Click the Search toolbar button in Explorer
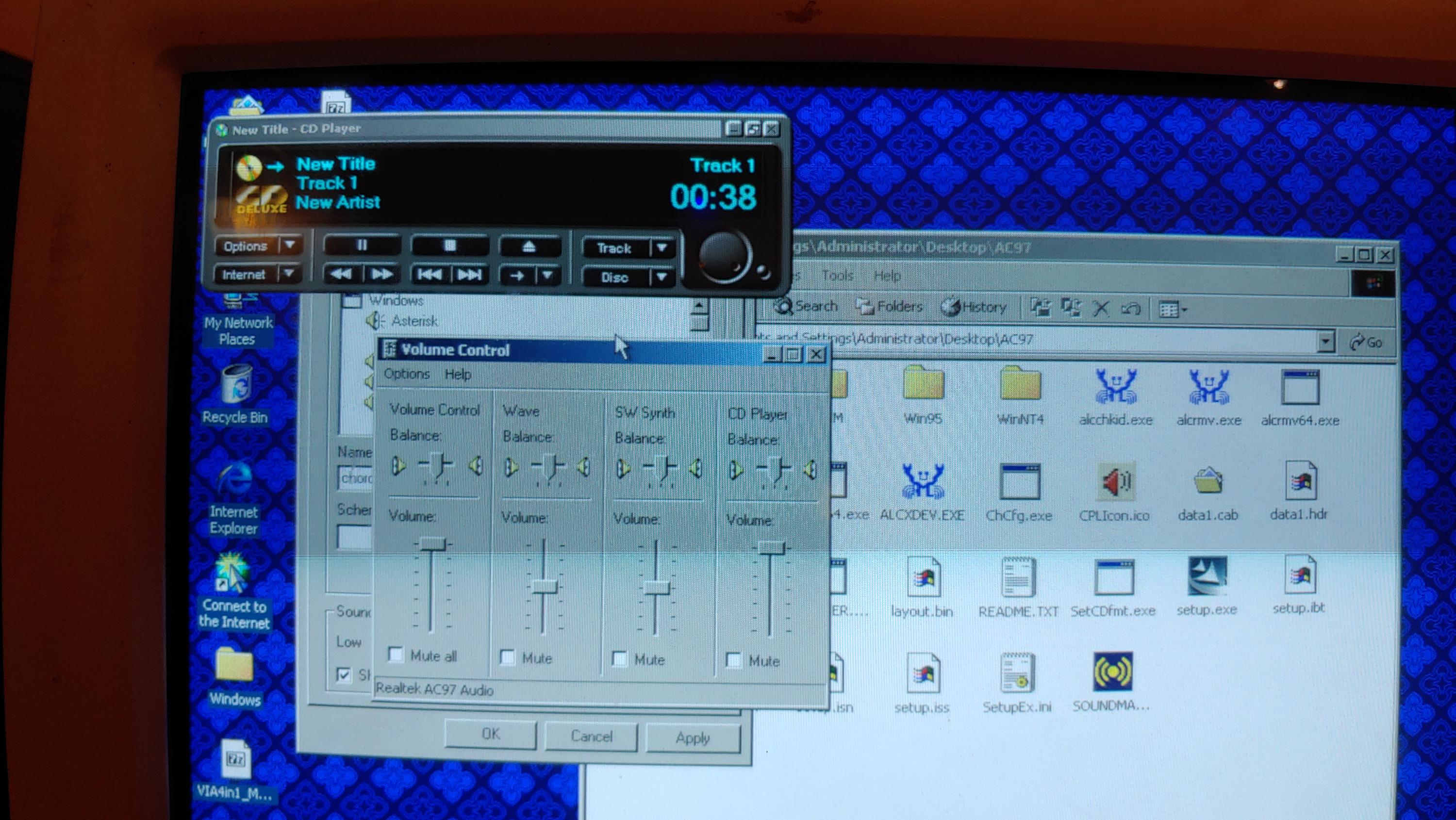 pyautogui.click(x=806, y=306)
